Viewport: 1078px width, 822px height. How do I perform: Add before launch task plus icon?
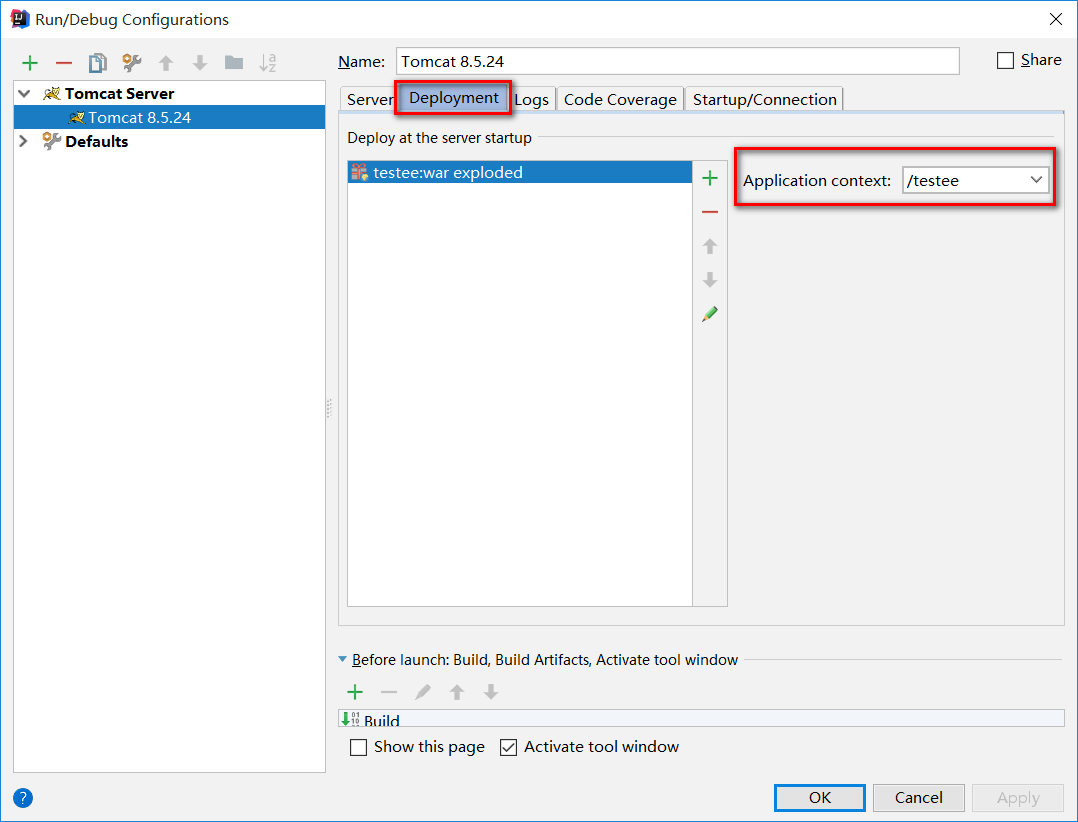coord(355,691)
